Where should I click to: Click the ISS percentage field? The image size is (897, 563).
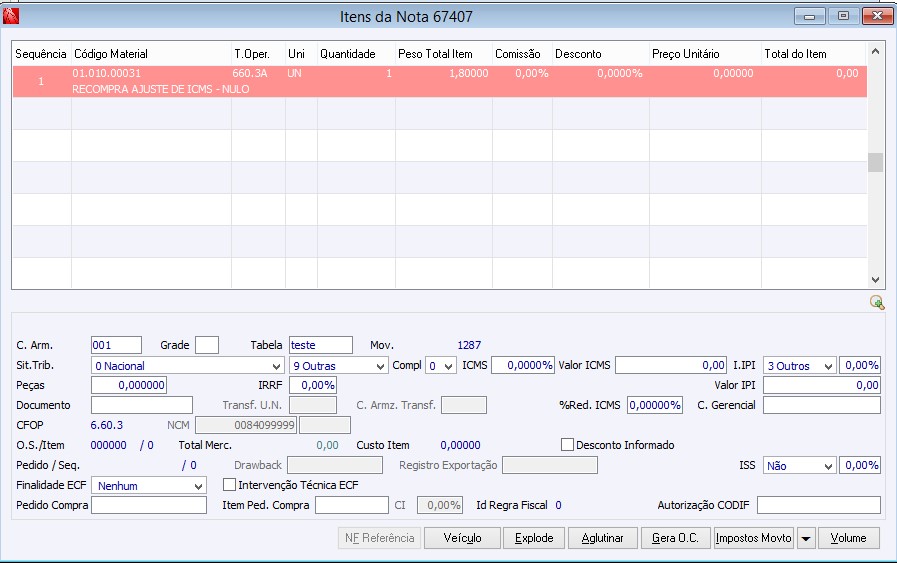point(859,465)
